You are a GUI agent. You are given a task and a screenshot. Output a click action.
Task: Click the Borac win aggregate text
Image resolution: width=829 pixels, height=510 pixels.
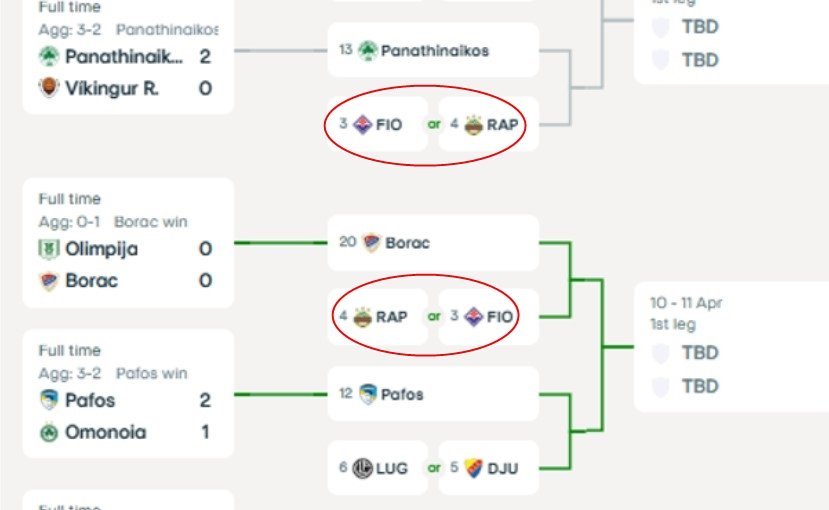[151, 222]
